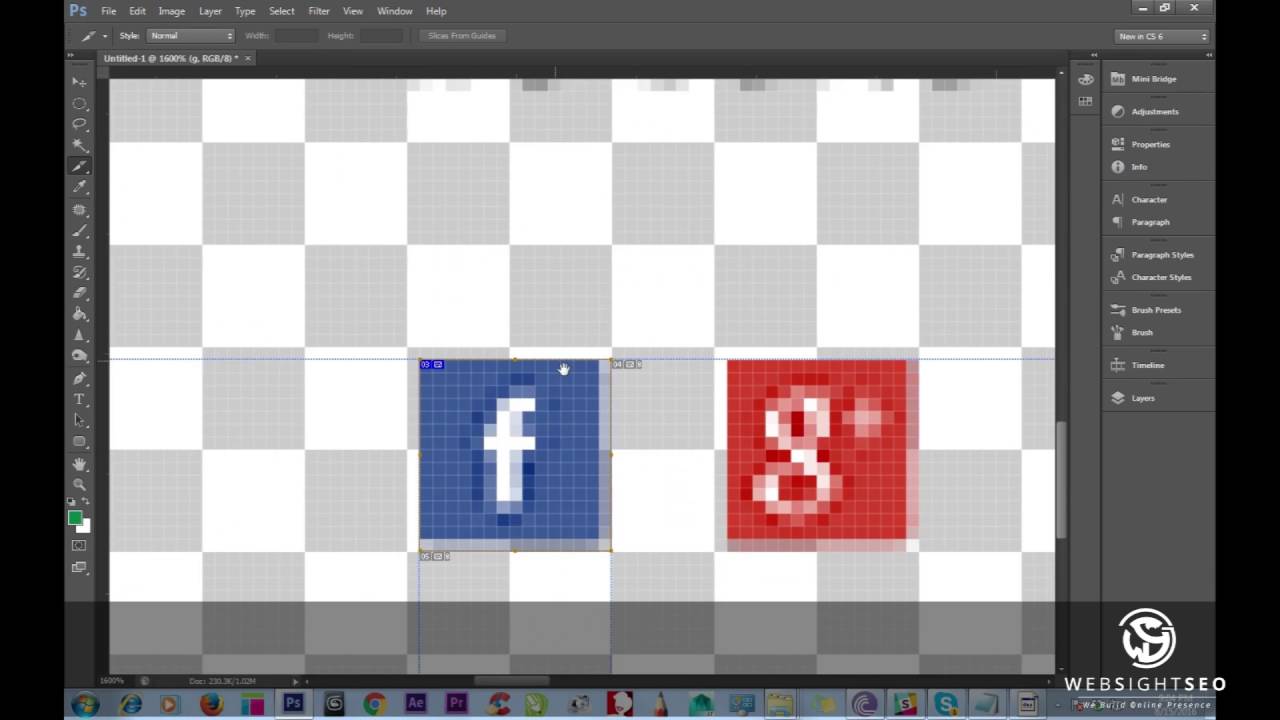Select the Slice tool in toolbox

[79, 166]
